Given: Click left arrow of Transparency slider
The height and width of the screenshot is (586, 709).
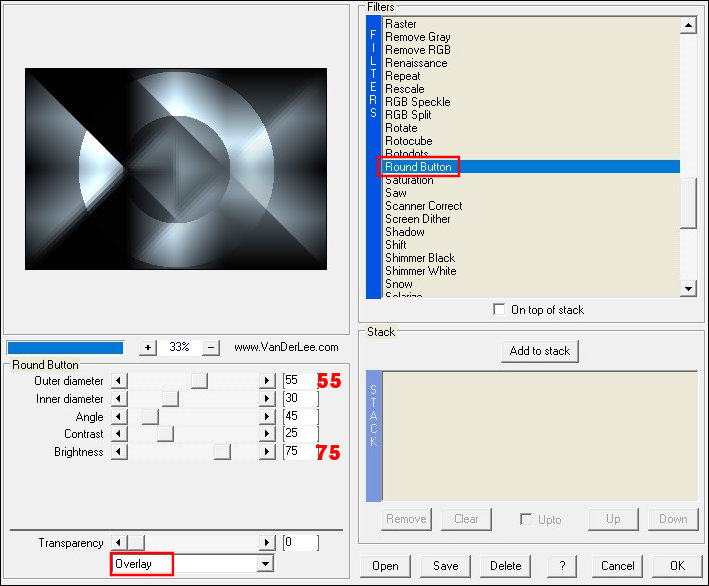Looking at the screenshot, I should tap(119, 543).
